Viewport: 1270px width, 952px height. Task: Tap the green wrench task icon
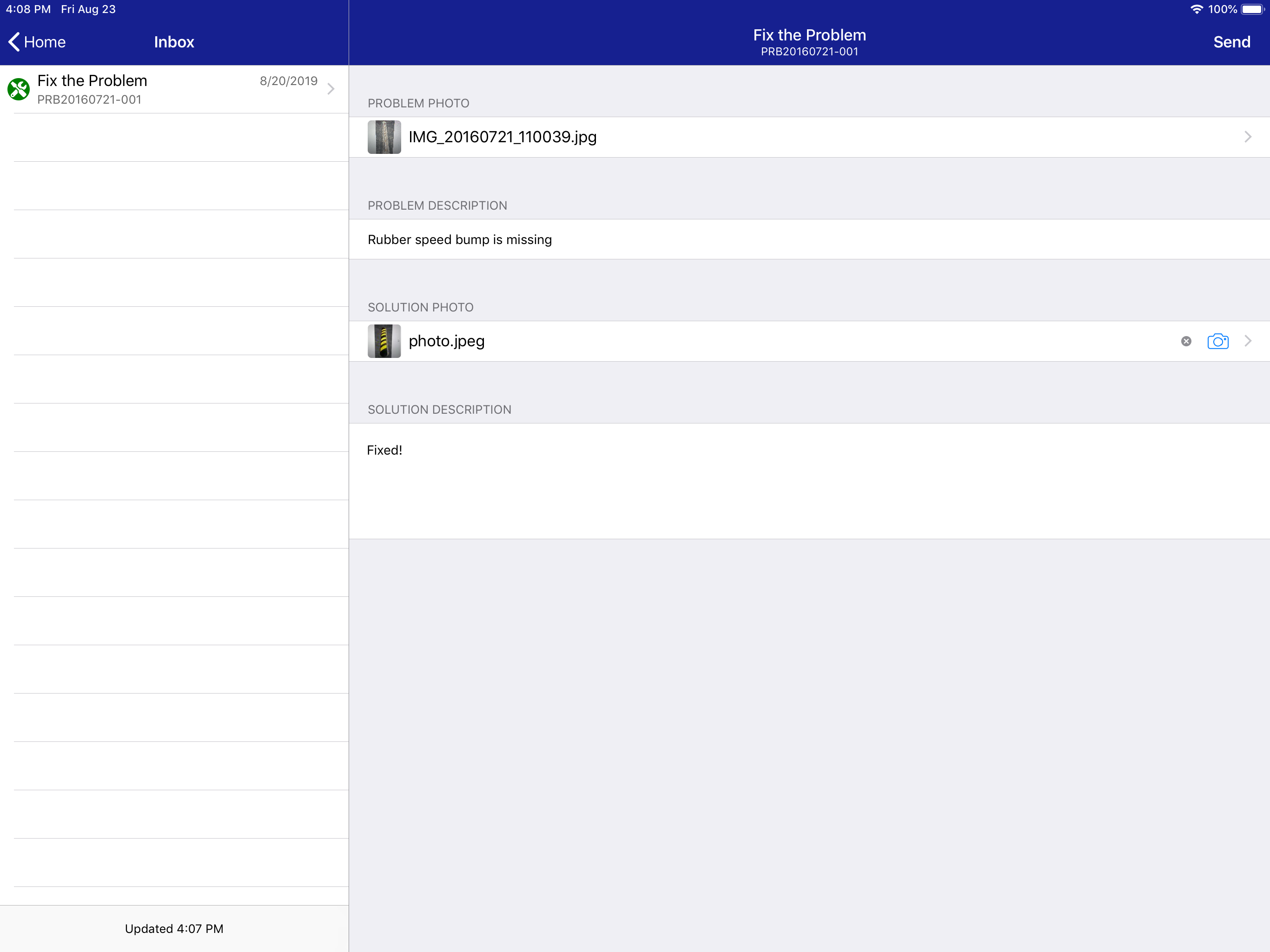[19, 89]
